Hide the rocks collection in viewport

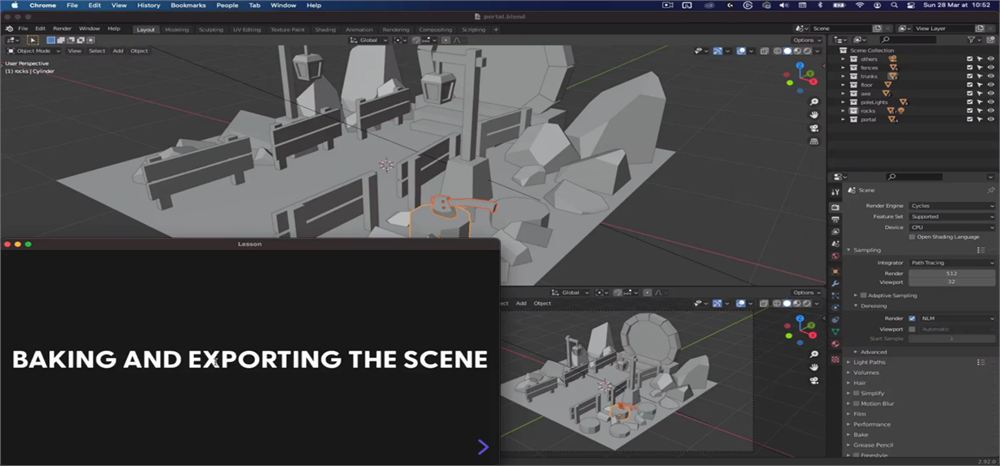pyautogui.click(x=990, y=110)
